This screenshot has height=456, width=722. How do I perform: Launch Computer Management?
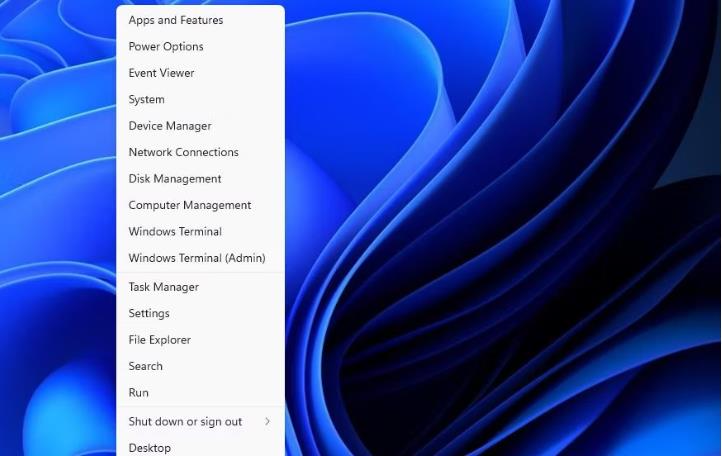point(201,205)
